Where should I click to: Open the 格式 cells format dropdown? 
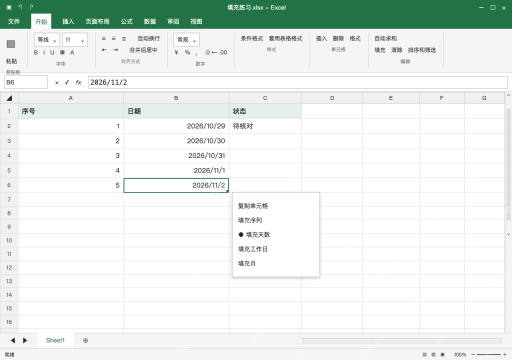(x=355, y=39)
